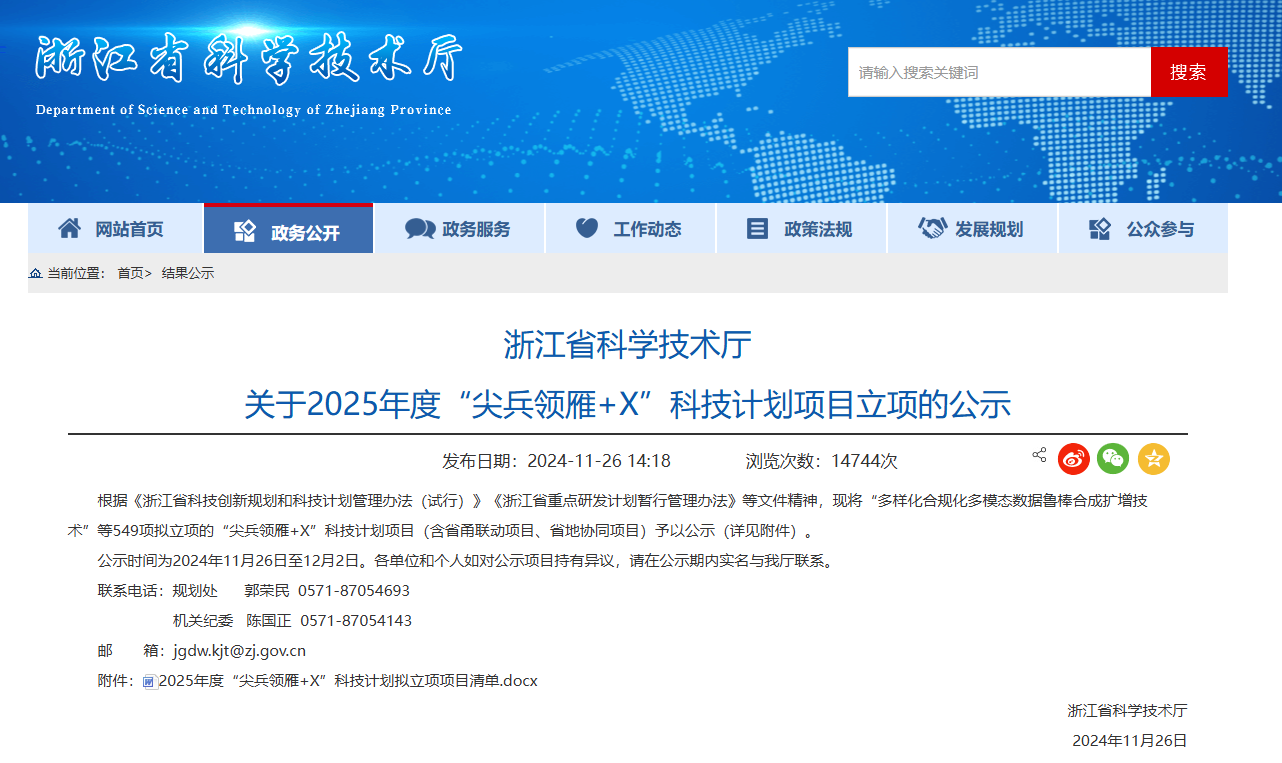Click breadcrumb home icon beside 当前位置
Viewport: 1282px width, 763px height.
click(x=35, y=273)
